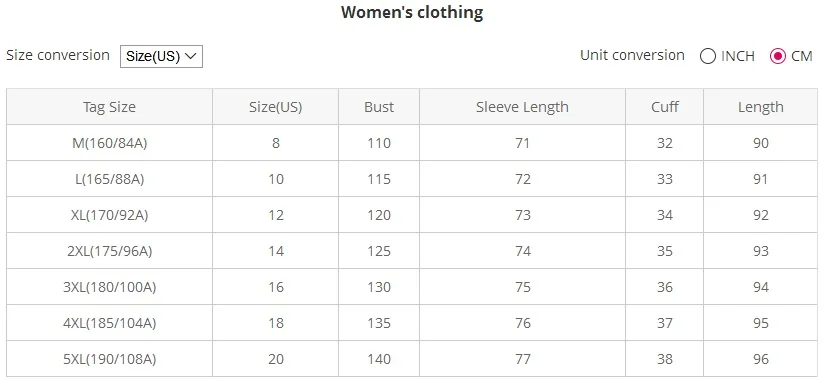Click the Unit conversion label
The width and height of the screenshot is (824, 382).
(x=632, y=55)
